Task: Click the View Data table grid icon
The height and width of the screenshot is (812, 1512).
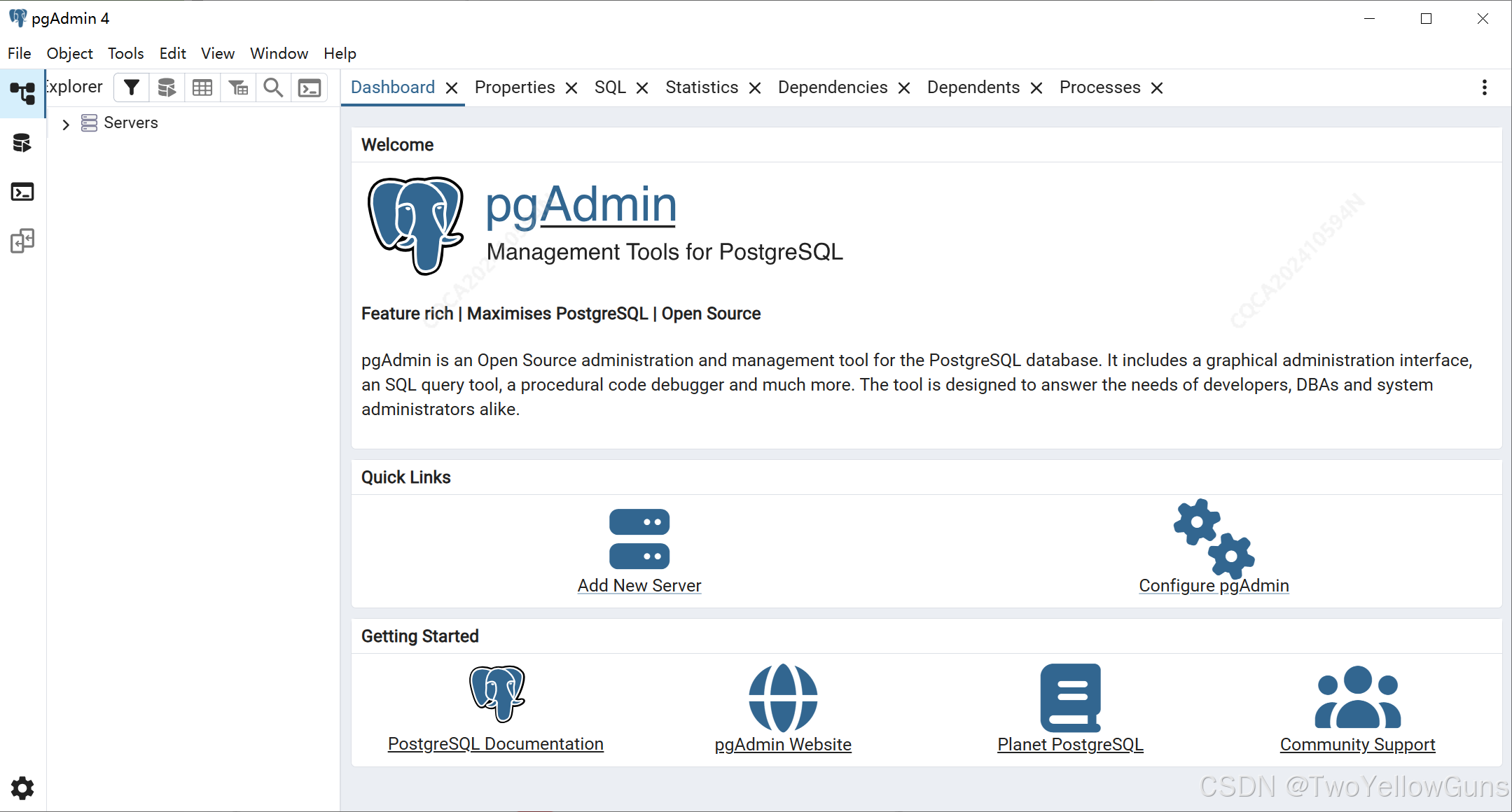Action: (202, 87)
